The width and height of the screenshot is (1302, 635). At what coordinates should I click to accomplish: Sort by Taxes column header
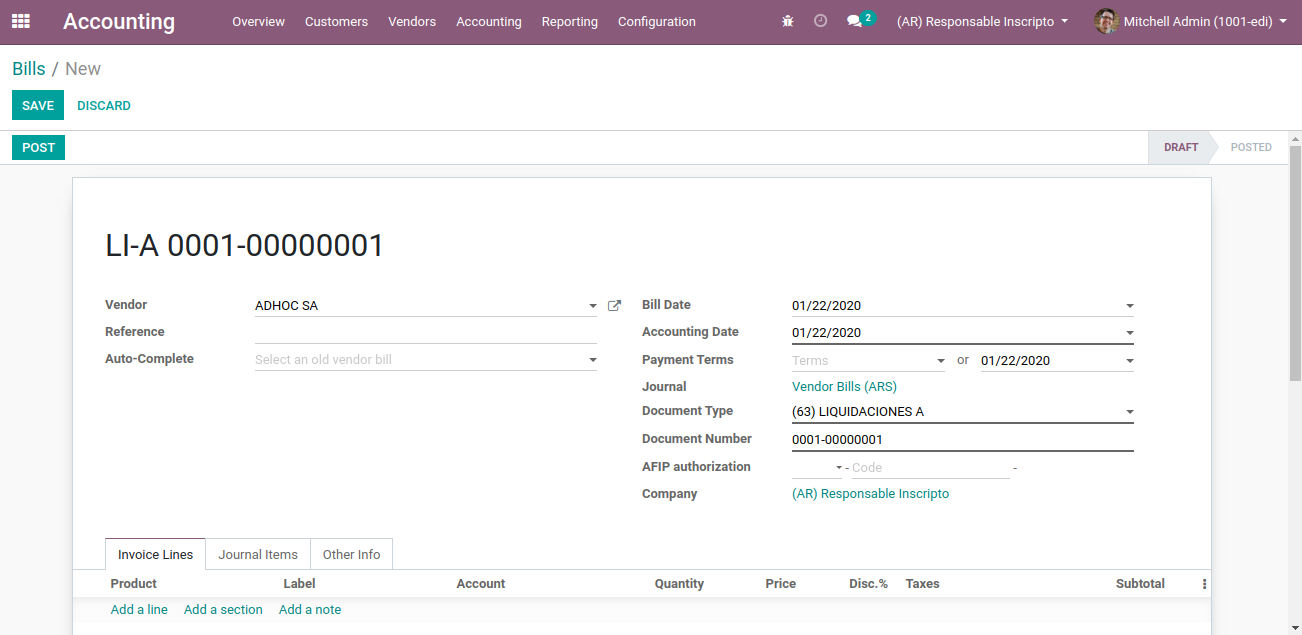[x=922, y=584]
